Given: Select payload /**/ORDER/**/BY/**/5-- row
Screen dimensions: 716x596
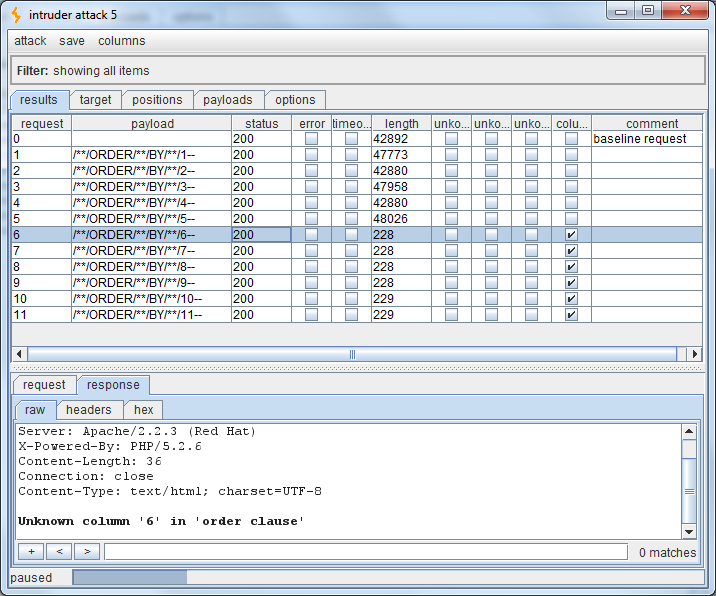Looking at the screenshot, I should [357, 219].
